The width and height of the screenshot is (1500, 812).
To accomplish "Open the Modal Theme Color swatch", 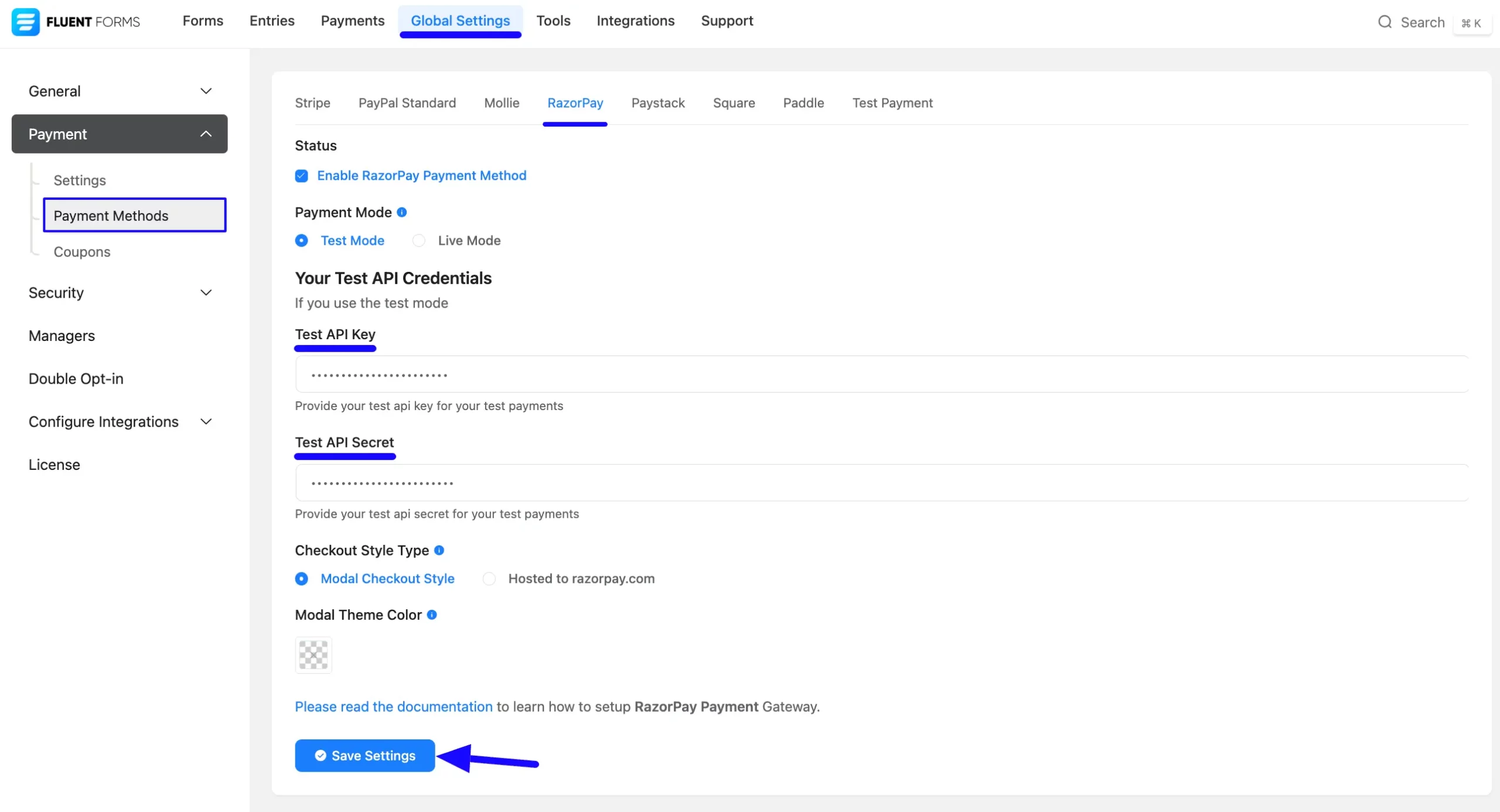I will tap(313, 655).
